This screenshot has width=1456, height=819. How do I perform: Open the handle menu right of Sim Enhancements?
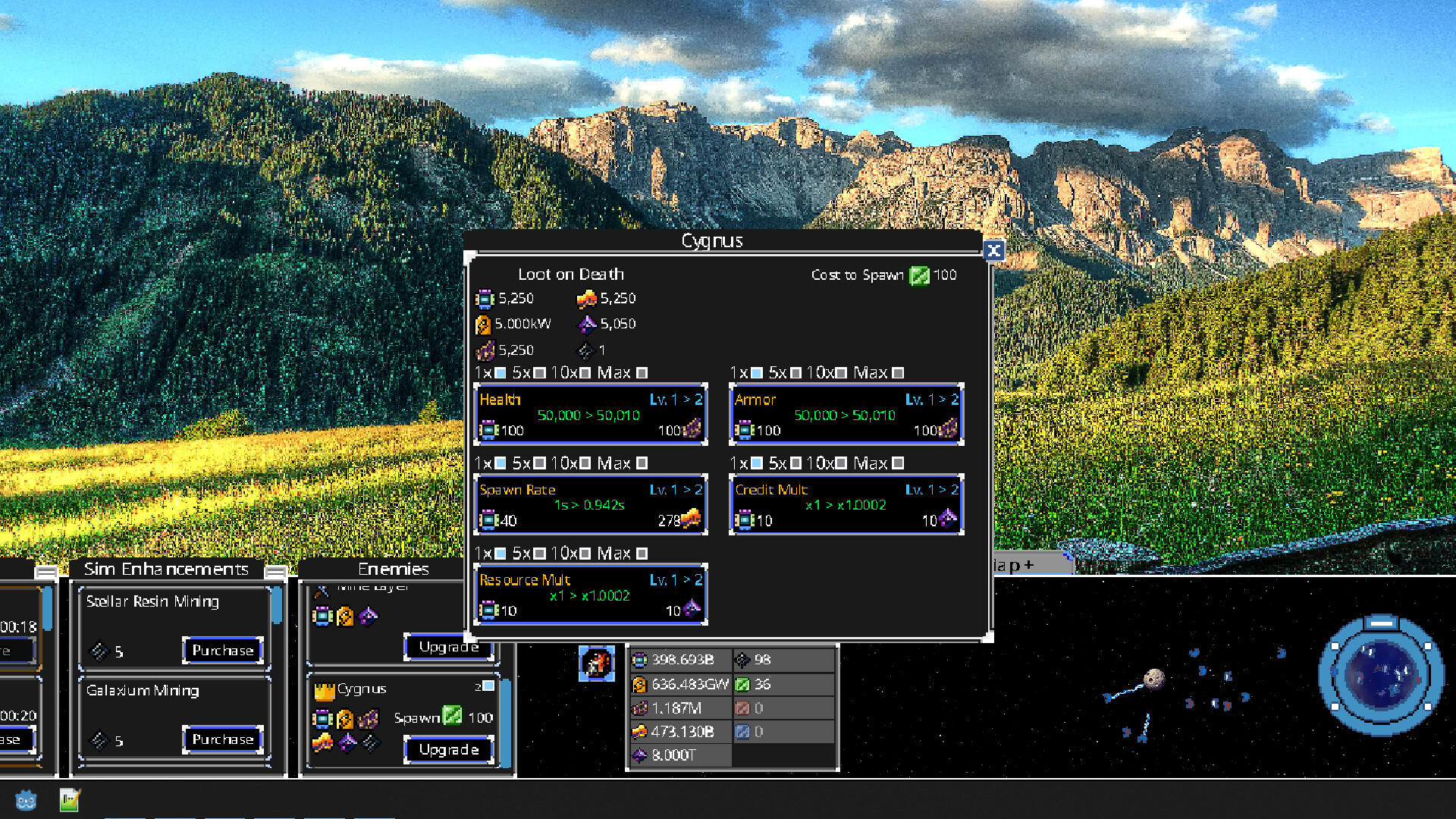pyautogui.click(x=276, y=571)
